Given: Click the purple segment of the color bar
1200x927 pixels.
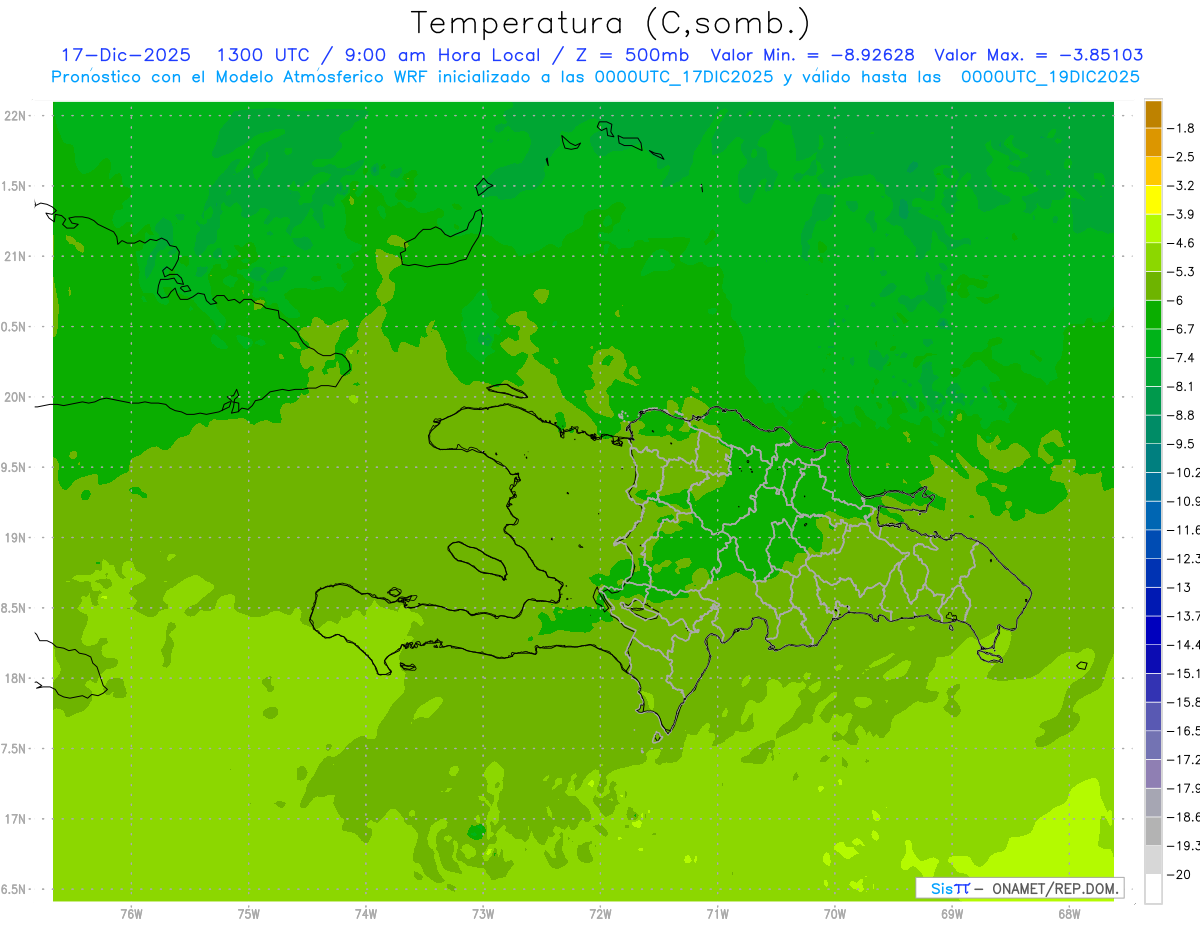Looking at the screenshot, I should point(1153,774).
